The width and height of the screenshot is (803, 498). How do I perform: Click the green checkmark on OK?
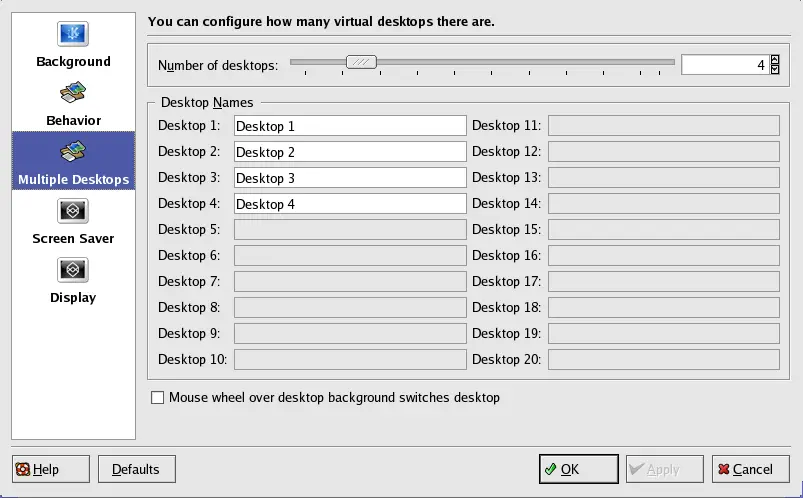(550, 469)
